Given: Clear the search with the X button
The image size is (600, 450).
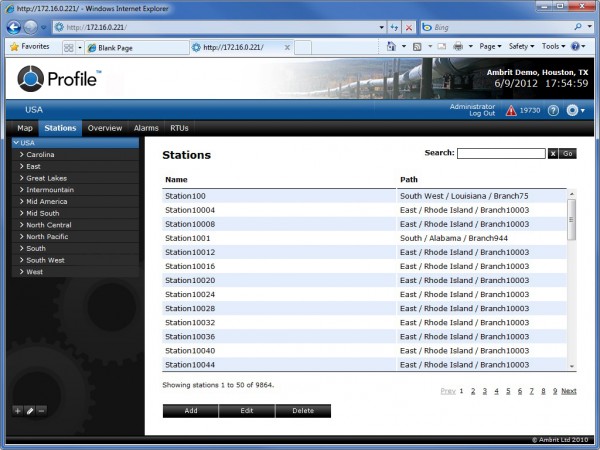Looking at the screenshot, I should pyautogui.click(x=552, y=153).
